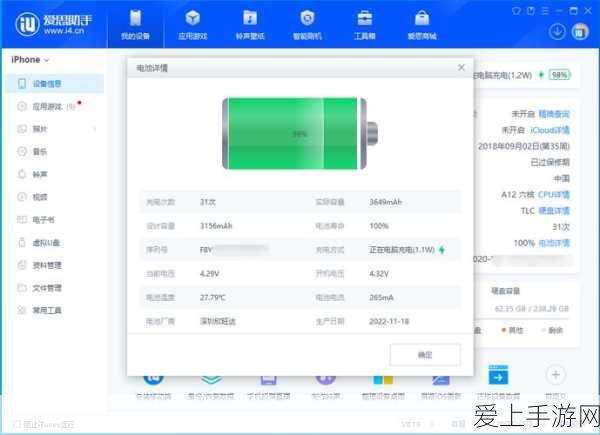Open the 硬盘详情 link
This screenshot has width=600, height=435.
554,210
